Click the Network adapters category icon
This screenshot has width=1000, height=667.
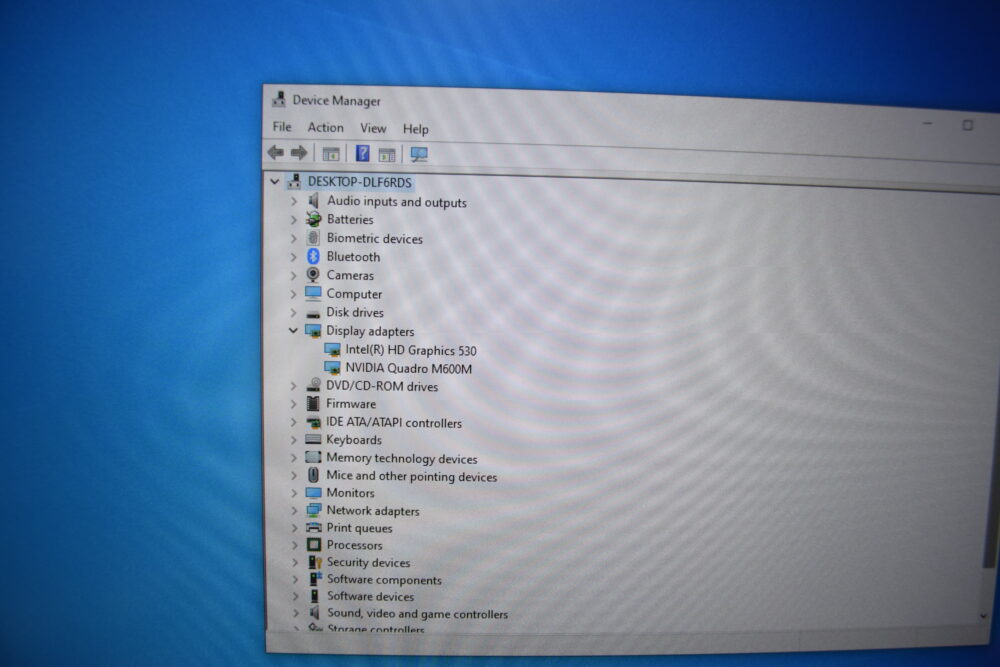[x=313, y=510]
